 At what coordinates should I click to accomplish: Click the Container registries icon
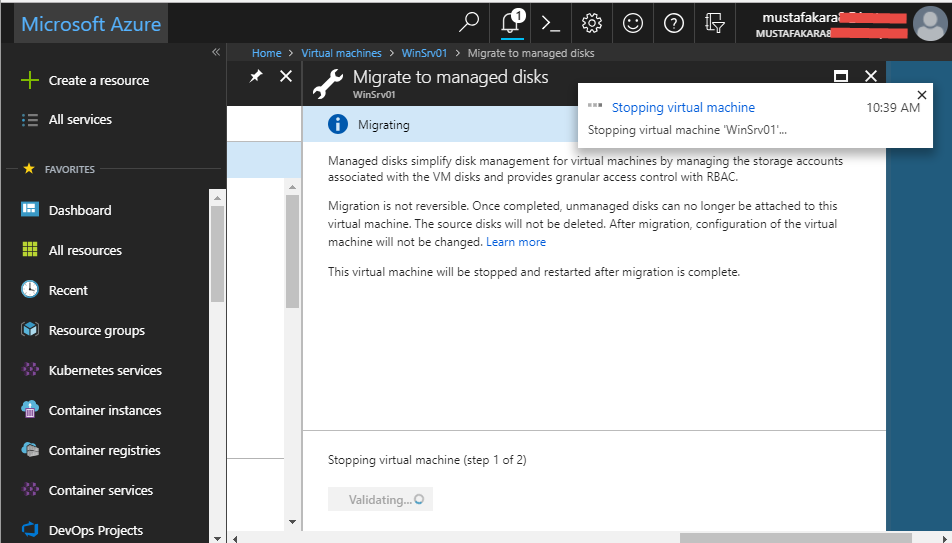(x=30, y=449)
